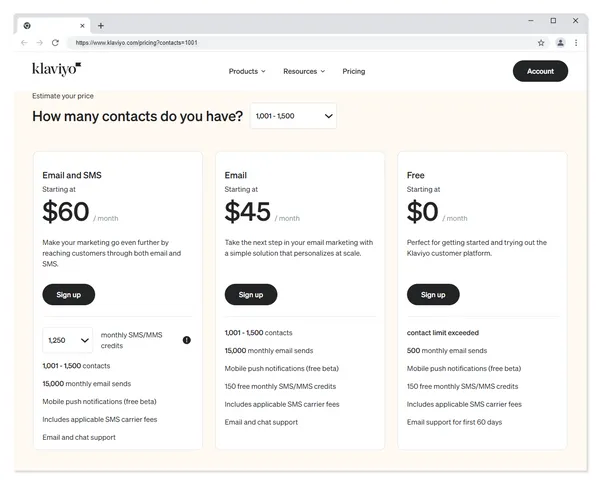Image resolution: width=600 pixels, height=484 pixels.
Task: Click 'Email support for first 60 days'
Action: (454, 422)
